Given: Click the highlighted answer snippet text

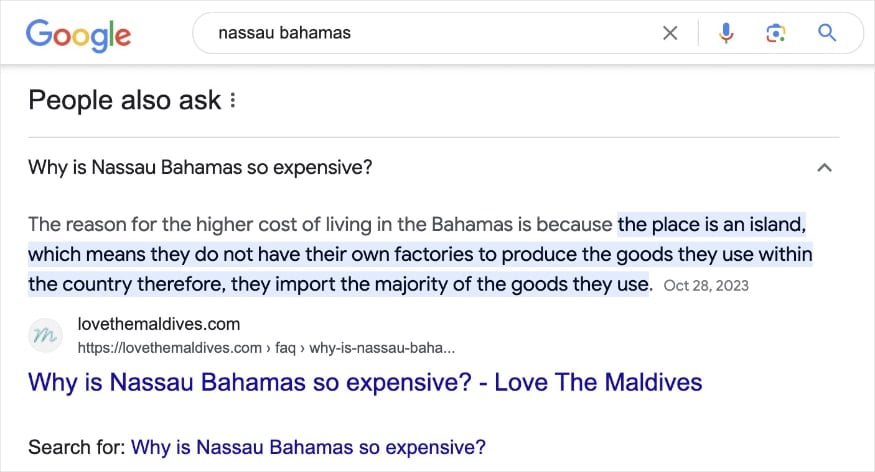Looking at the screenshot, I should pyautogui.click(x=420, y=254).
